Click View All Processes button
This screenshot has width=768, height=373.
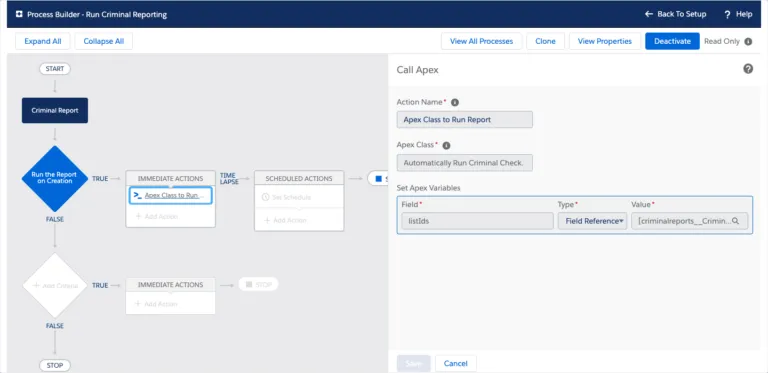click(481, 42)
